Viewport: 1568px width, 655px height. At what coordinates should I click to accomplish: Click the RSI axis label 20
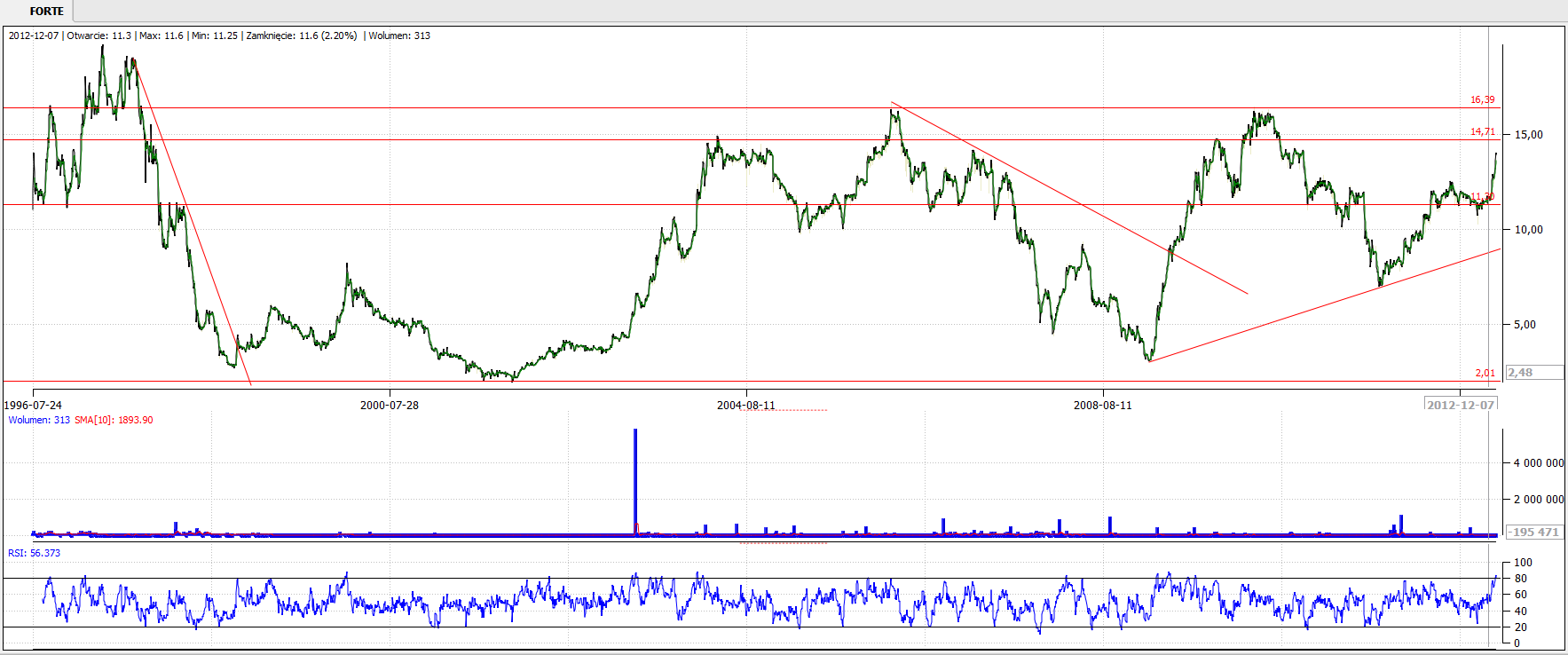click(1520, 627)
